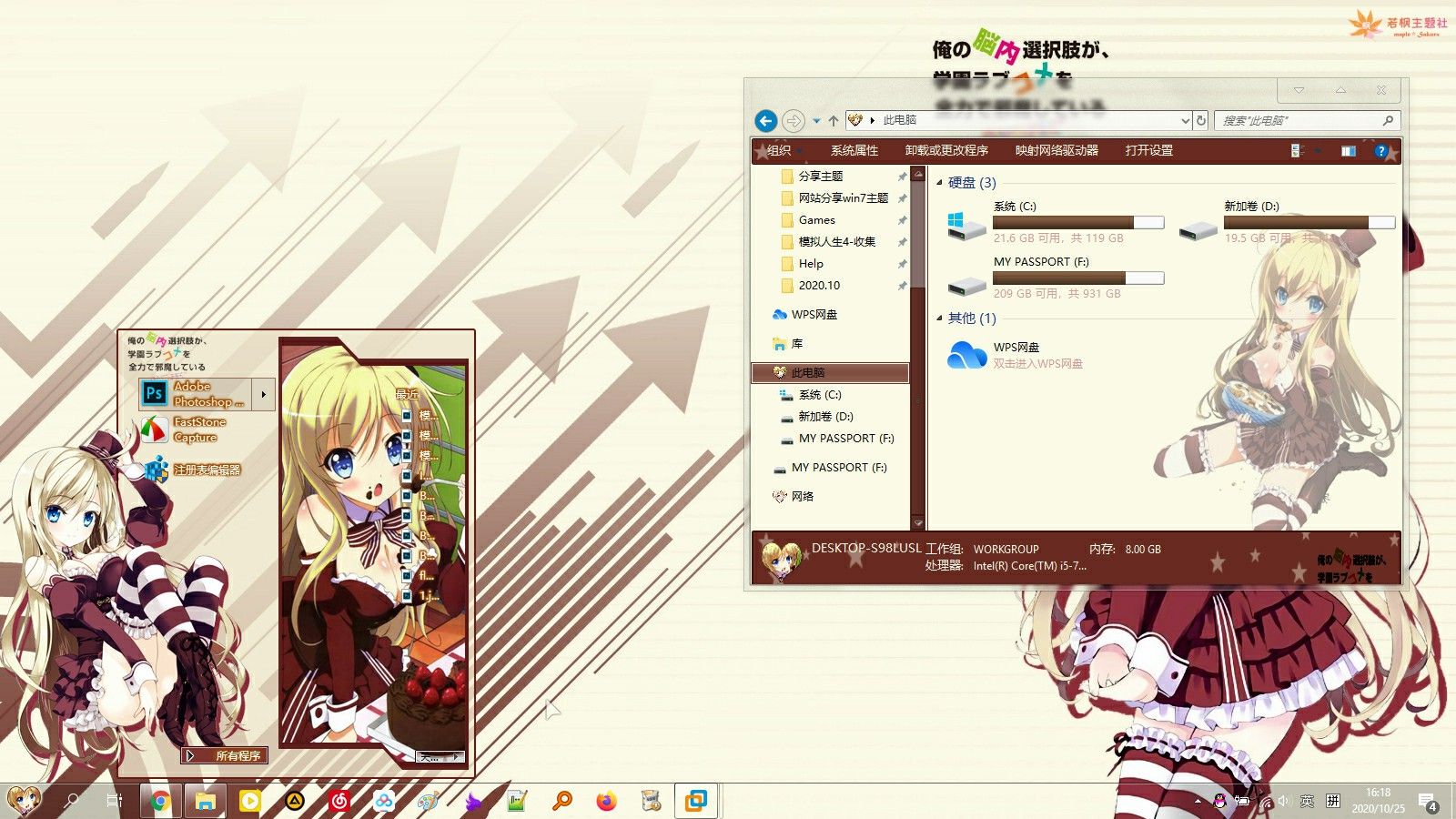Open the volume control in the tray
Image resolution: width=1456 pixels, height=819 pixels.
click(1284, 802)
